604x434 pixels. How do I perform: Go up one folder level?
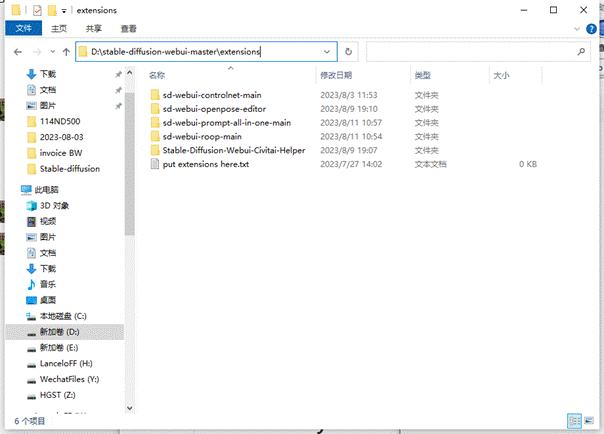click(66, 52)
